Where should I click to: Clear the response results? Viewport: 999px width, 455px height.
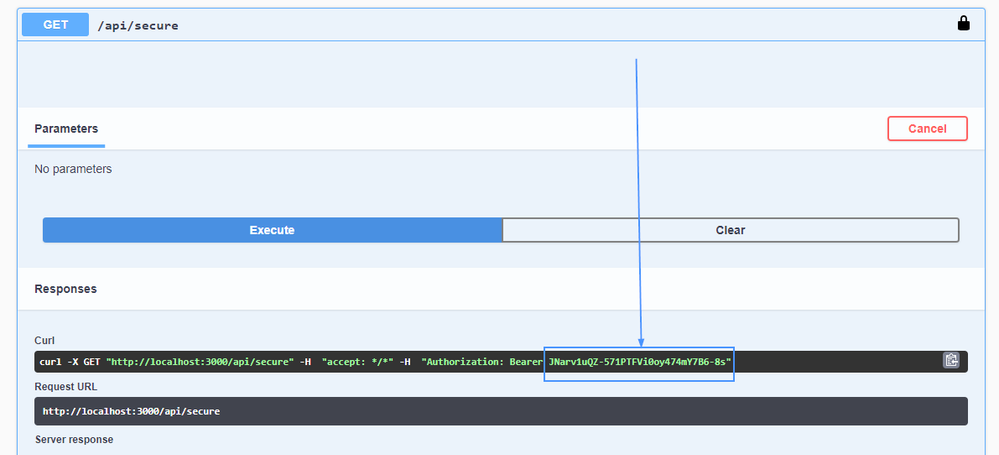[x=730, y=230]
